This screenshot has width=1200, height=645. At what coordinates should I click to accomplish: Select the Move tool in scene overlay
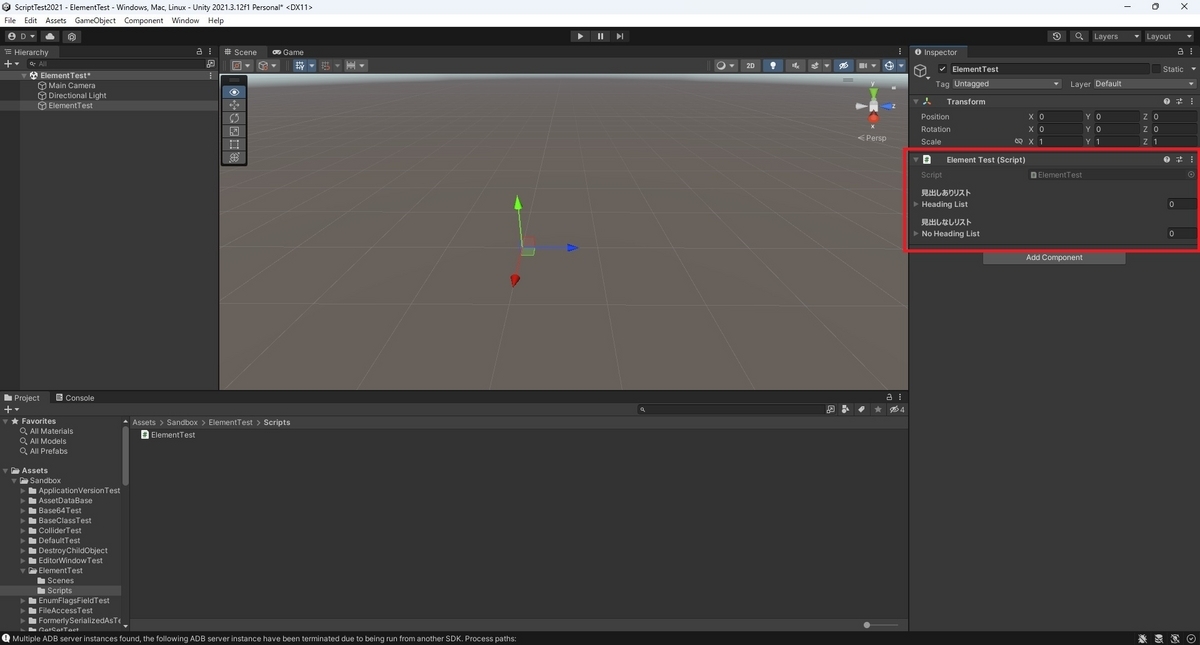234,105
